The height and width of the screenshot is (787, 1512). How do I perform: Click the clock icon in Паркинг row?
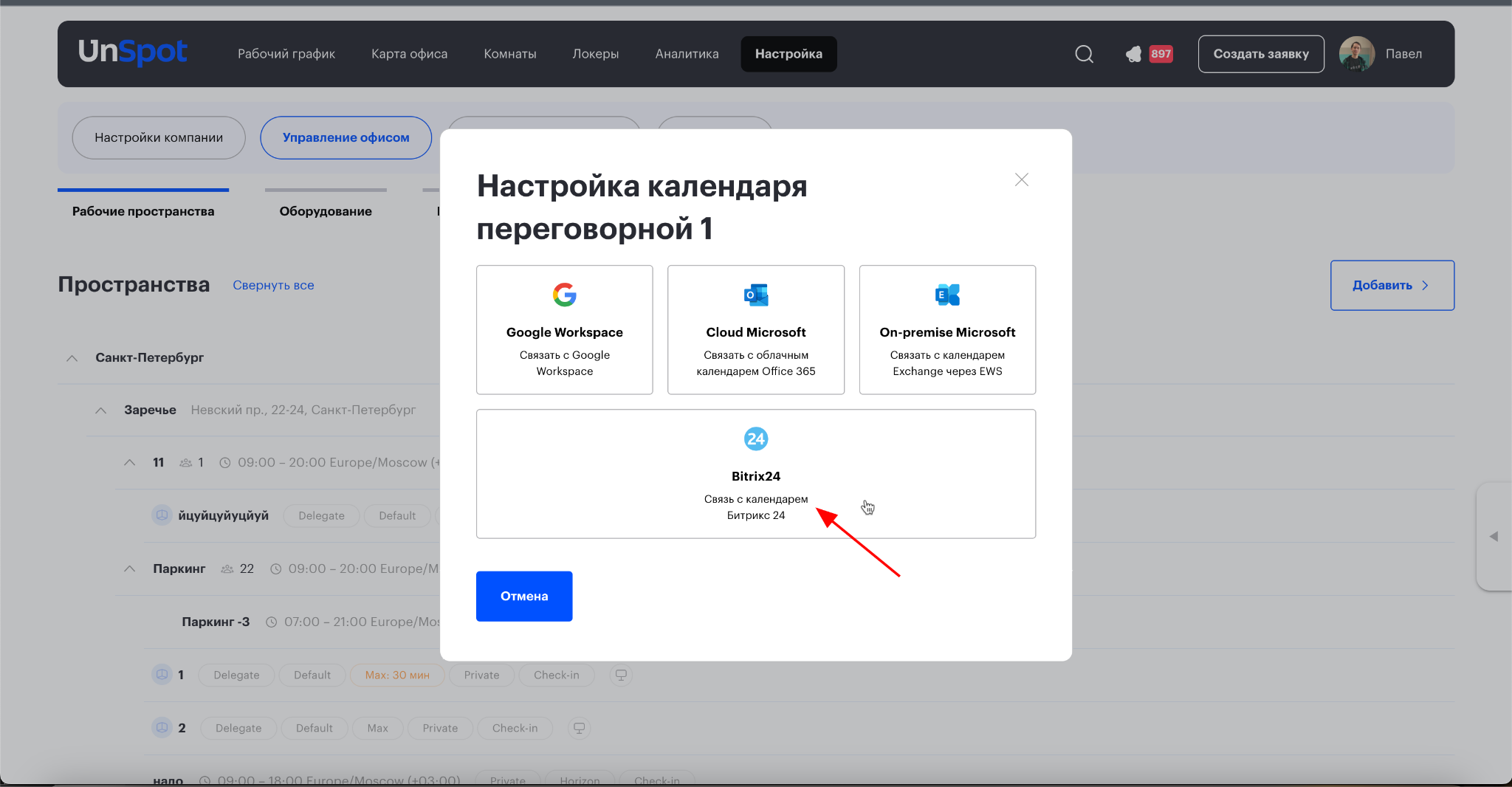tap(275, 569)
